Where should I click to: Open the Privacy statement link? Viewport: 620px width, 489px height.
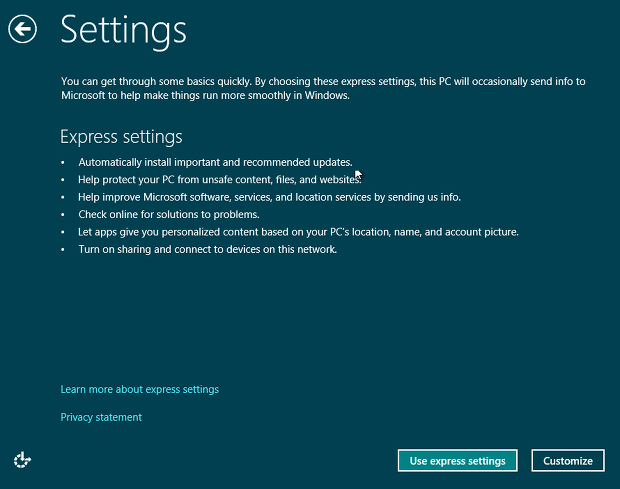coord(101,417)
